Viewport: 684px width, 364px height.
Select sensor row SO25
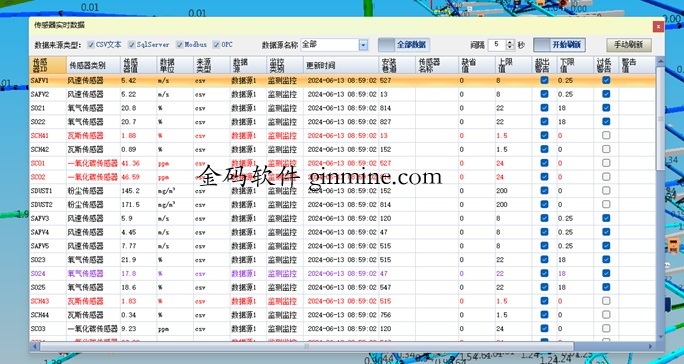coord(342,287)
